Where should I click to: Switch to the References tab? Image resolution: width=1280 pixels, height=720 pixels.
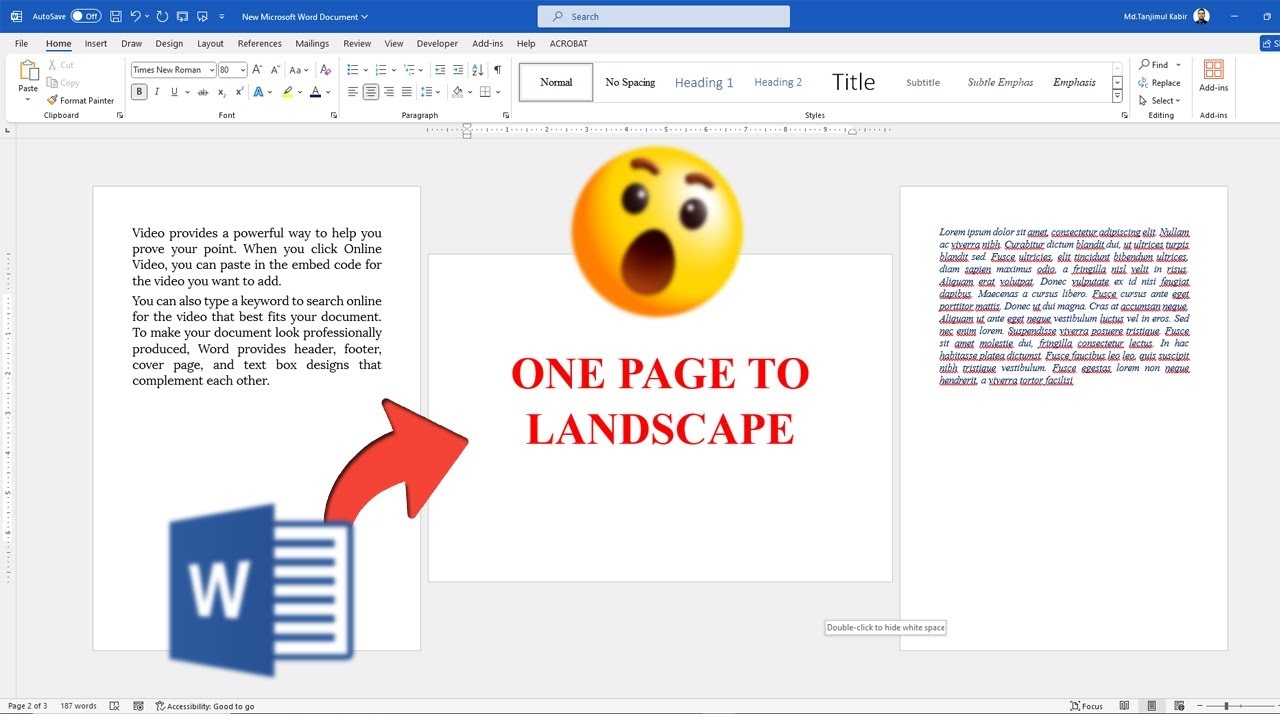(259, 44)
